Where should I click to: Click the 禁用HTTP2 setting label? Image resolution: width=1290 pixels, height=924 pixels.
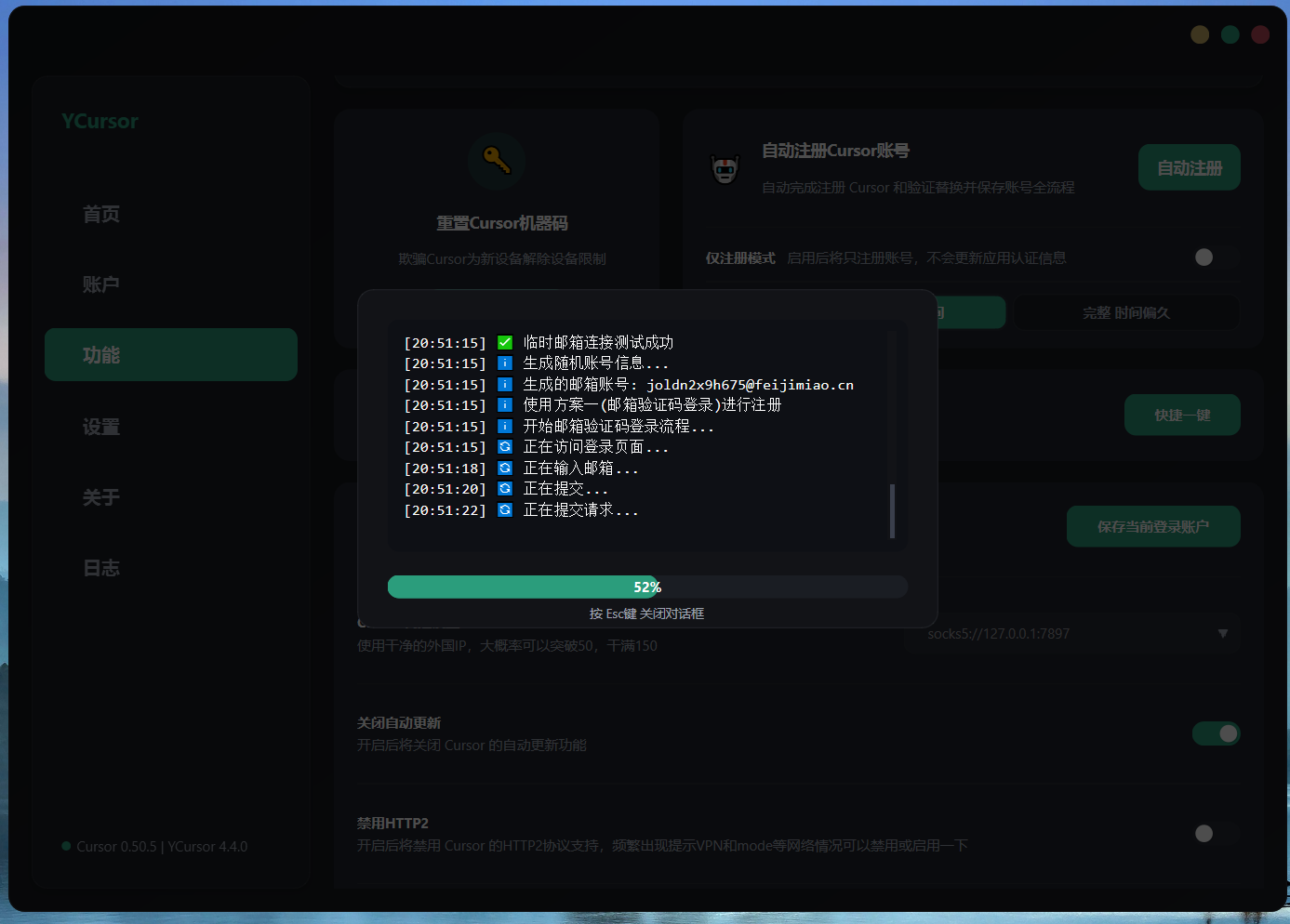pos(392,824)
